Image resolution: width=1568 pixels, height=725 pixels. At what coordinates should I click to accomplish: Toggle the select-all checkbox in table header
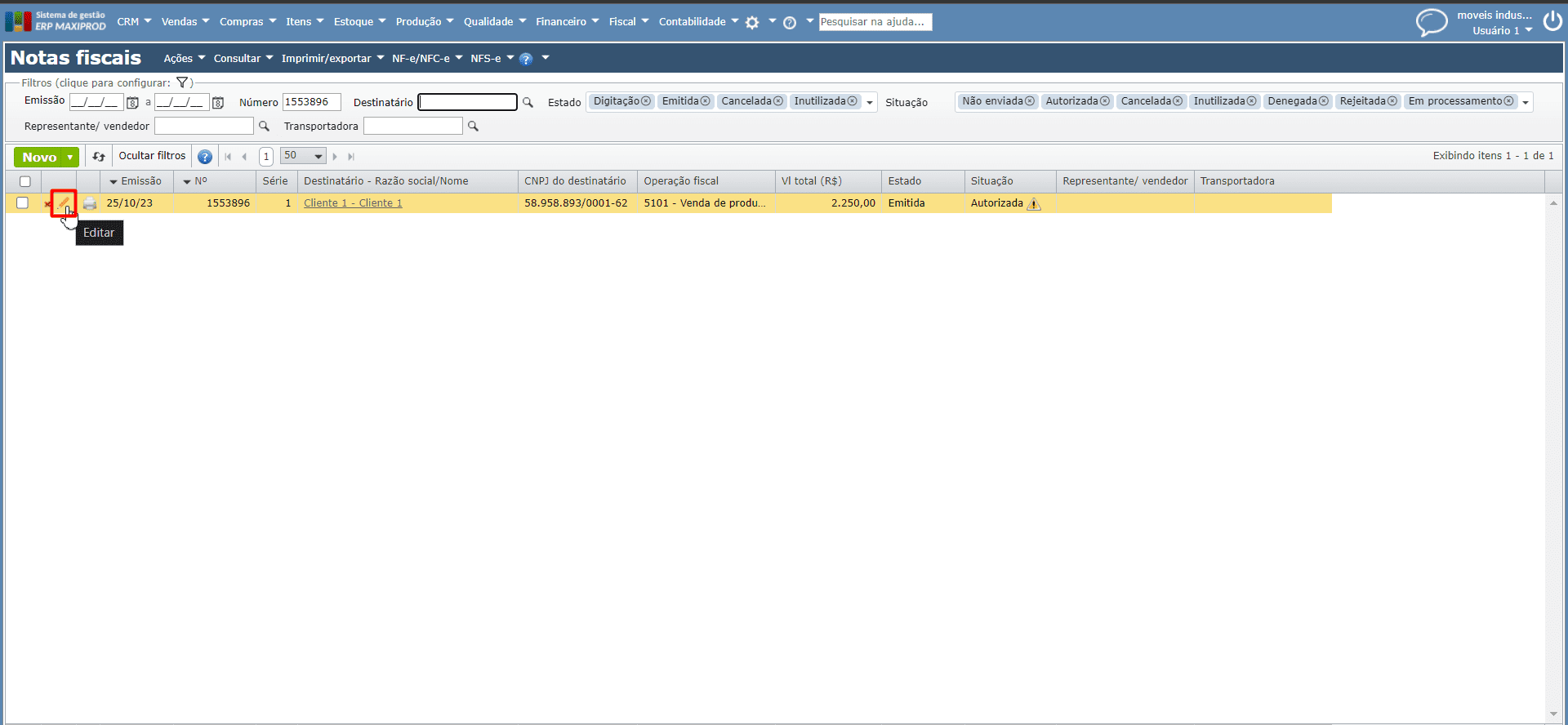25,181
